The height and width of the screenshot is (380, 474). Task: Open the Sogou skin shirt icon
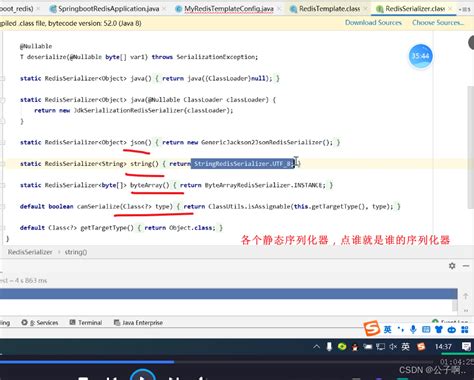tap(439, 330)
